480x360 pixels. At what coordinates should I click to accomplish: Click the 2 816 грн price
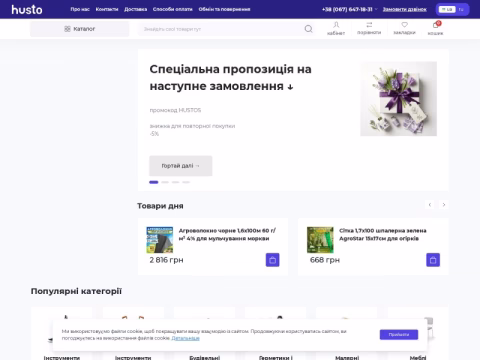pyautogui.click(x=166, y=260)
